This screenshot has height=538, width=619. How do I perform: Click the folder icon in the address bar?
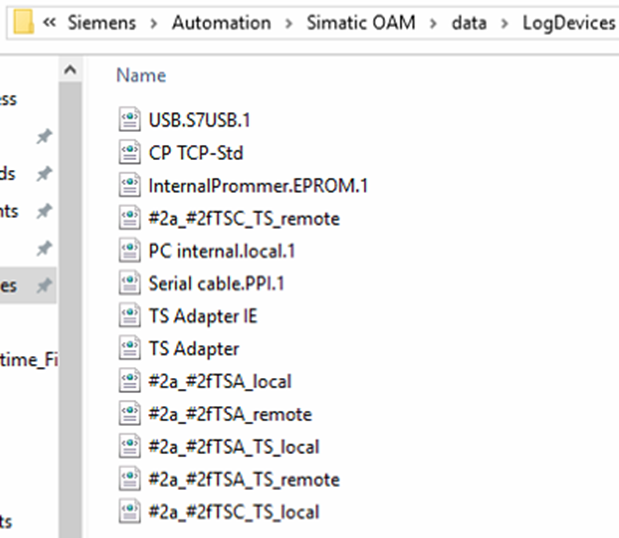(21, 22)
